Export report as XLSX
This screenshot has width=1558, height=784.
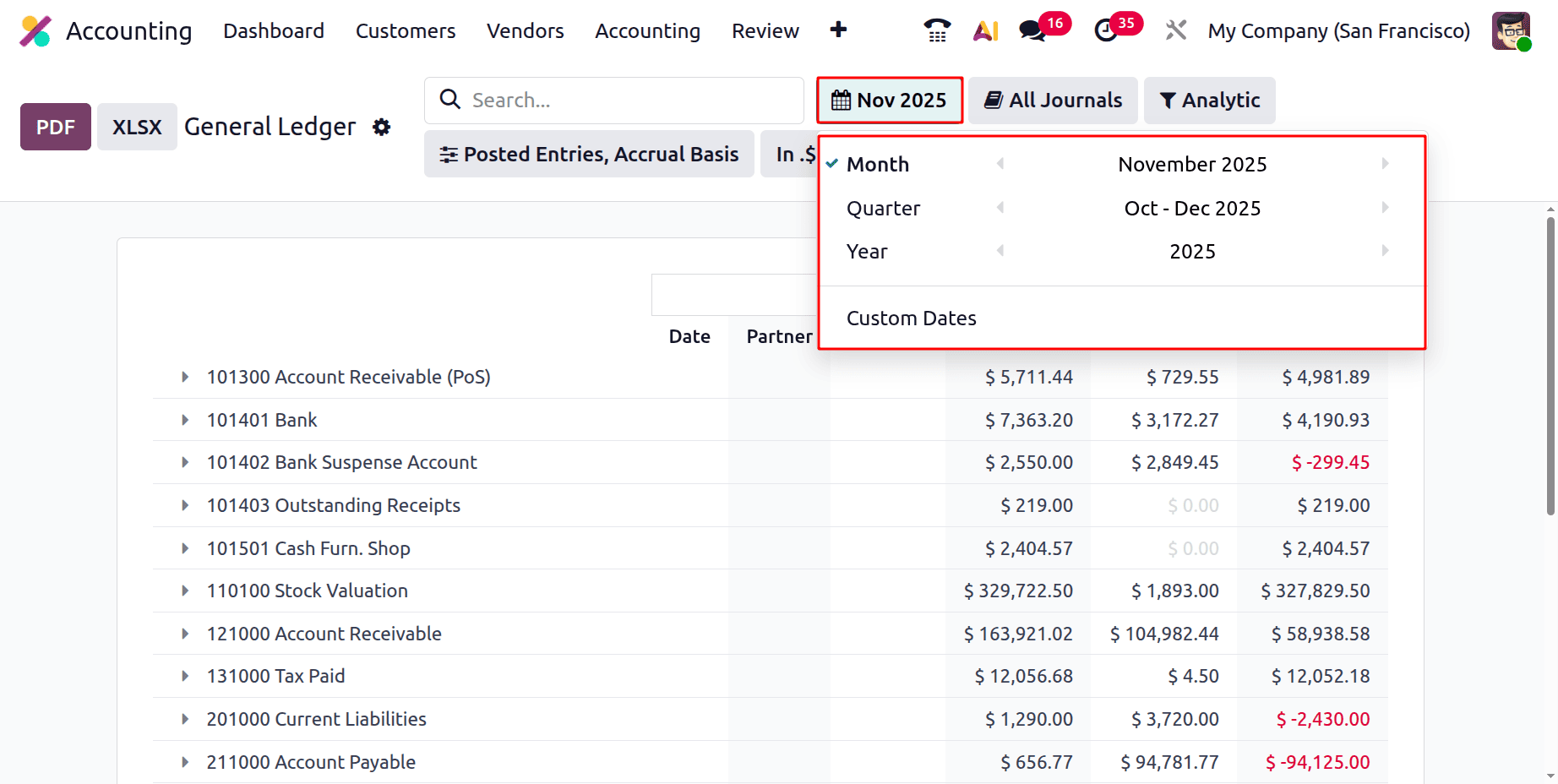(x=137, y=127)
